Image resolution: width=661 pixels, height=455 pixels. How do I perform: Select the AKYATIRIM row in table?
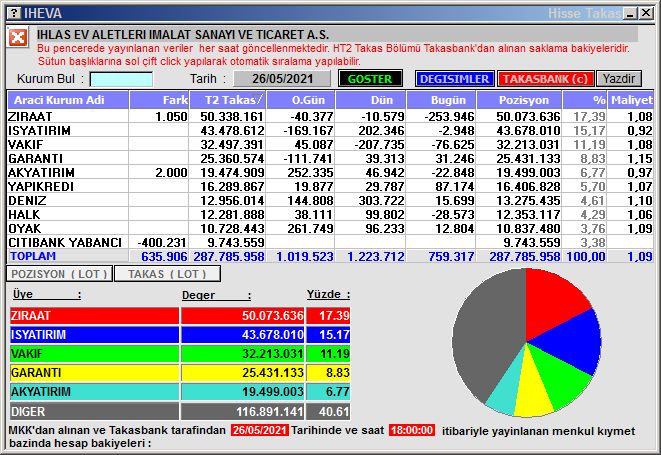tap(330, 172)
